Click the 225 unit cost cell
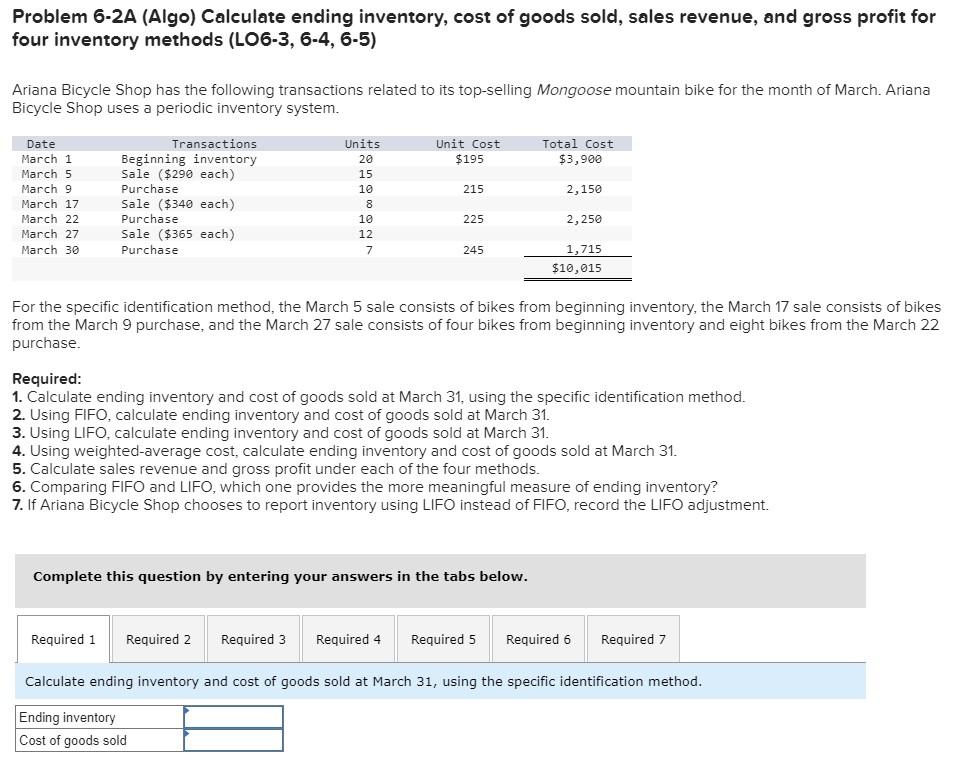The image size is (957, 772). click(473, 219)
